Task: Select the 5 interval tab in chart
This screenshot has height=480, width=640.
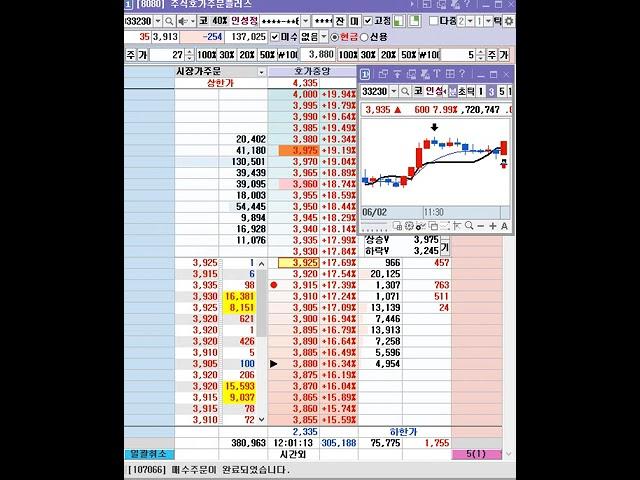Action: [502, 91]
